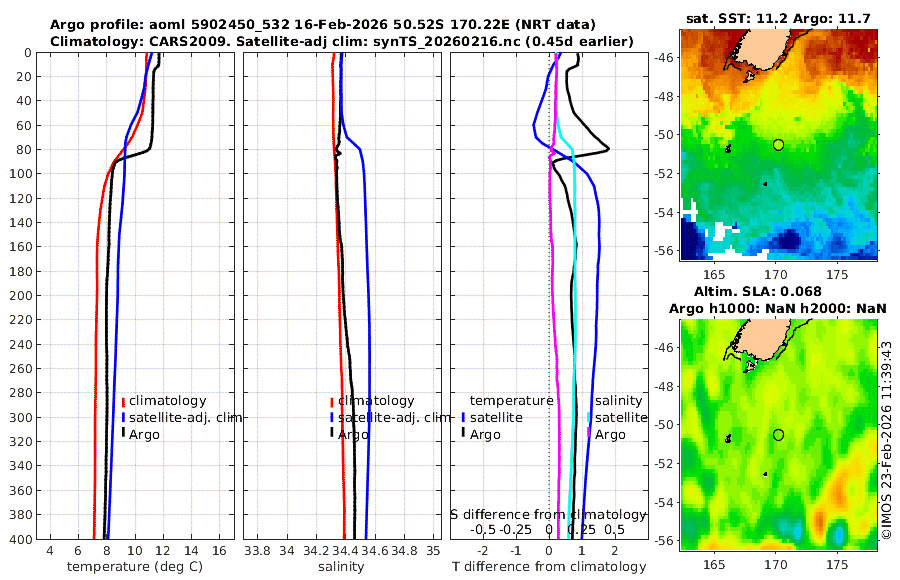The image size is (900, 580).
Task: Click the small black island near -51 on SST map
Action: 728,149
